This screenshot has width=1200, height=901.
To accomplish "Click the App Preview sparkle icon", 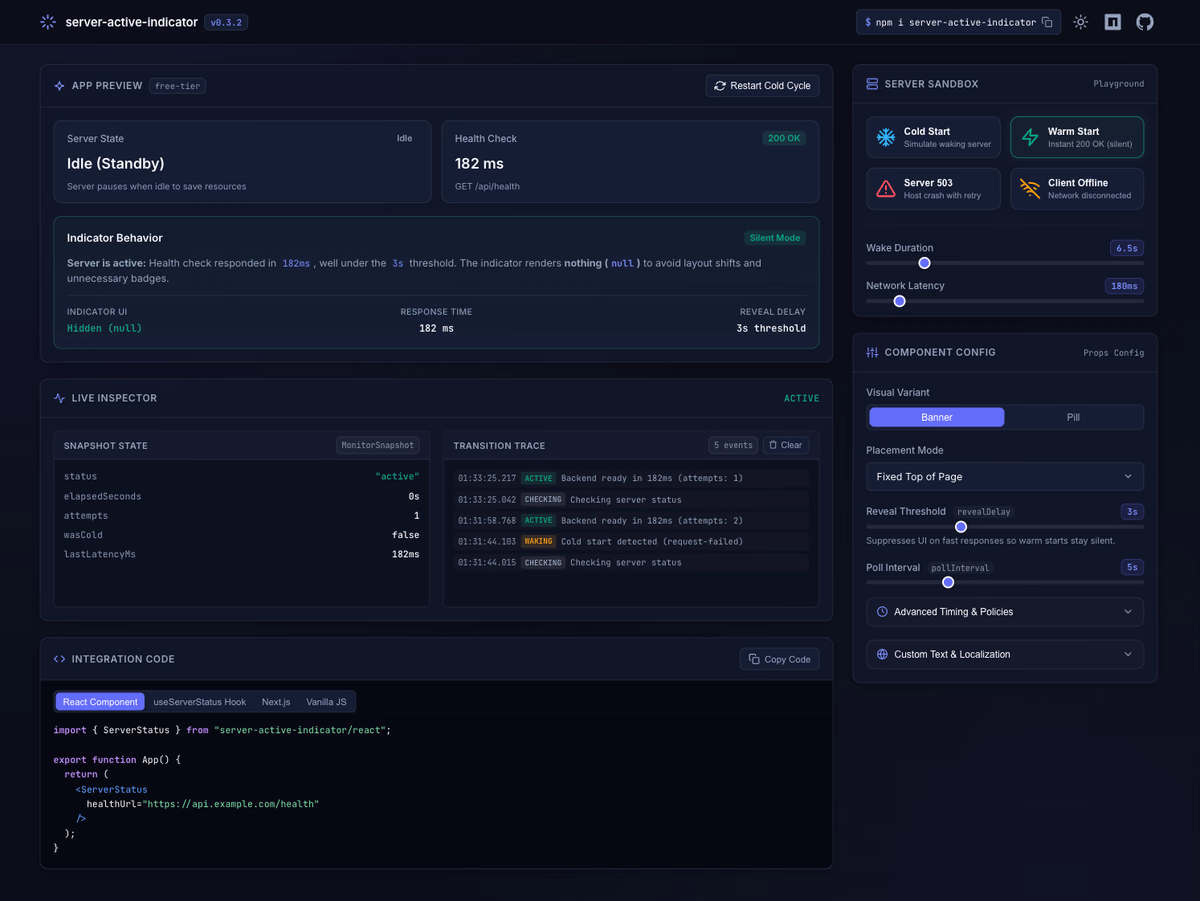I will (x=60, y=86).
